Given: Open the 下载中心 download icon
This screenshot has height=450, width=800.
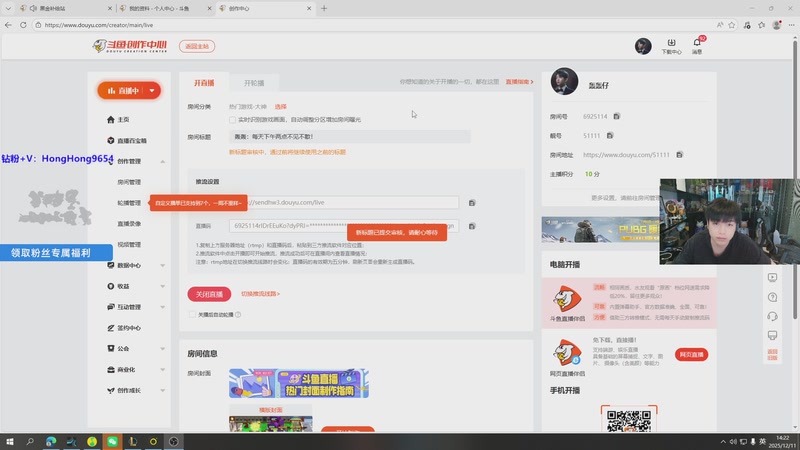Looking at the screenshot, I should coord(671,44).
